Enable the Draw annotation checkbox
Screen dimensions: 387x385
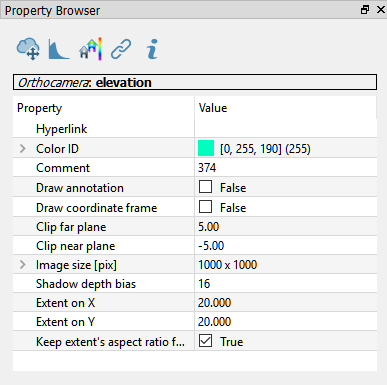pos(205,187)
